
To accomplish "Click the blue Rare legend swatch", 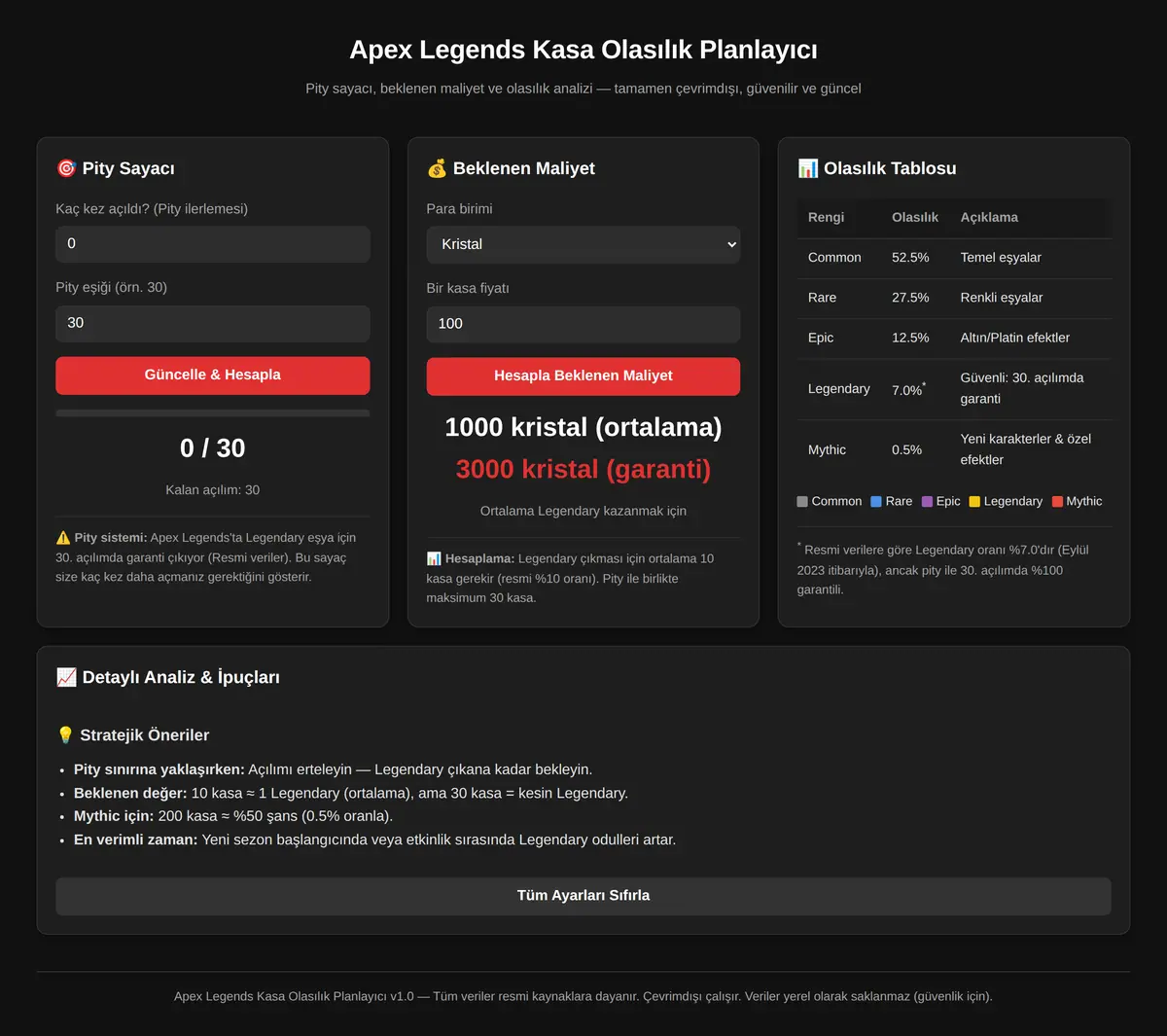I will pos(876,502).
